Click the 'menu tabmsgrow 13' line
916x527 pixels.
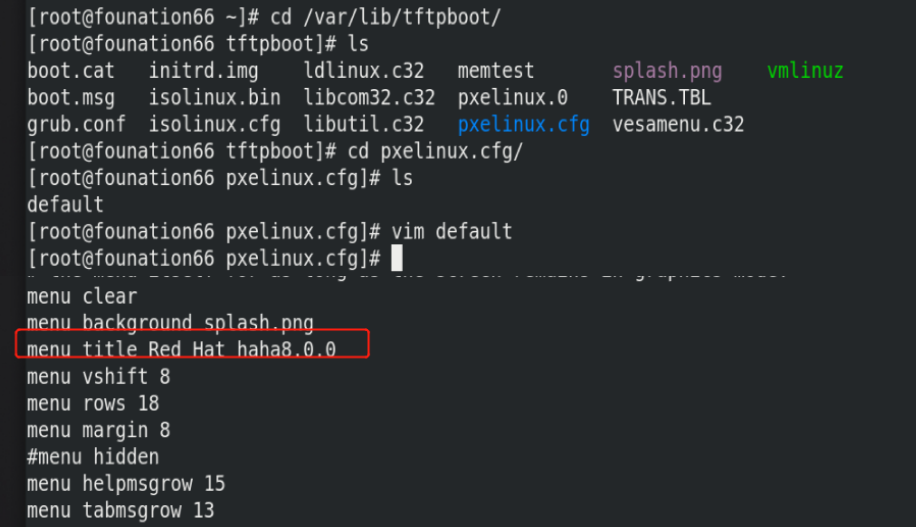(120, 511)
